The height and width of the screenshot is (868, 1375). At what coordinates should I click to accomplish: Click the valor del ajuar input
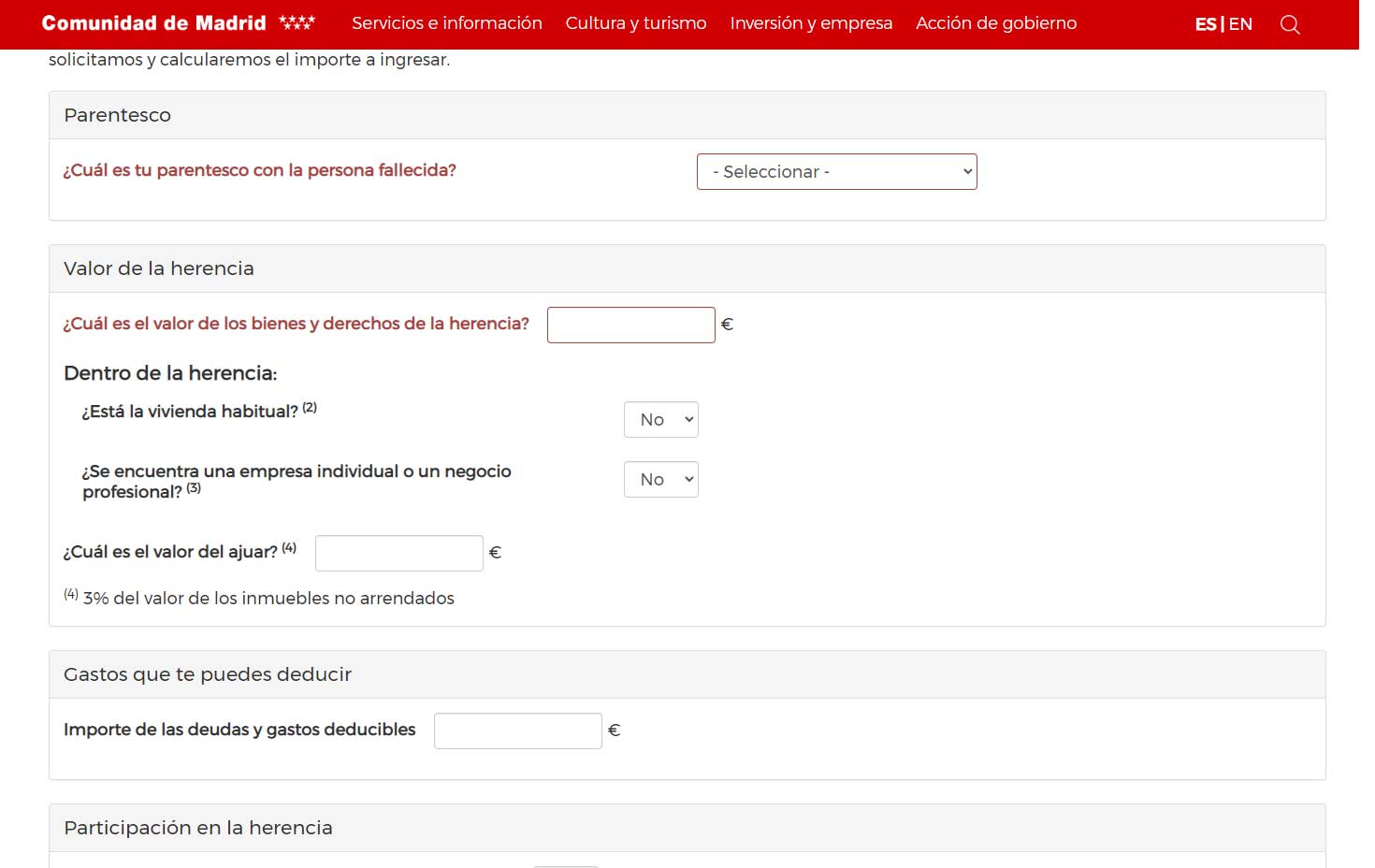(398, 554)
